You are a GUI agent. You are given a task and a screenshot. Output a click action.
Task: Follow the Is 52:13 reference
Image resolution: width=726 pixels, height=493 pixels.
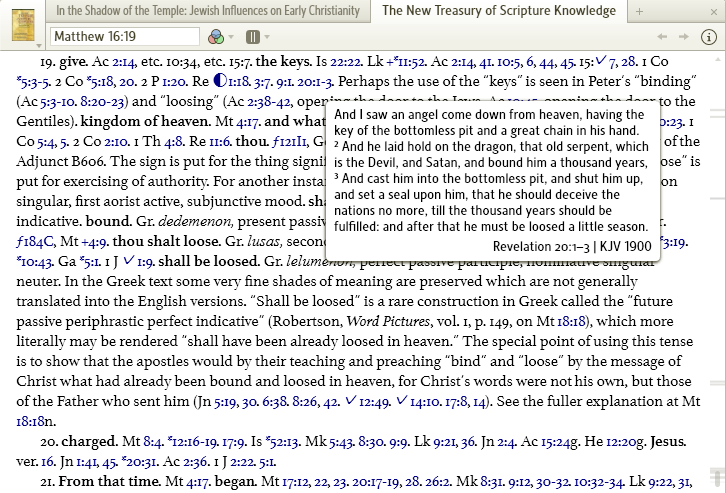point(282,441)
